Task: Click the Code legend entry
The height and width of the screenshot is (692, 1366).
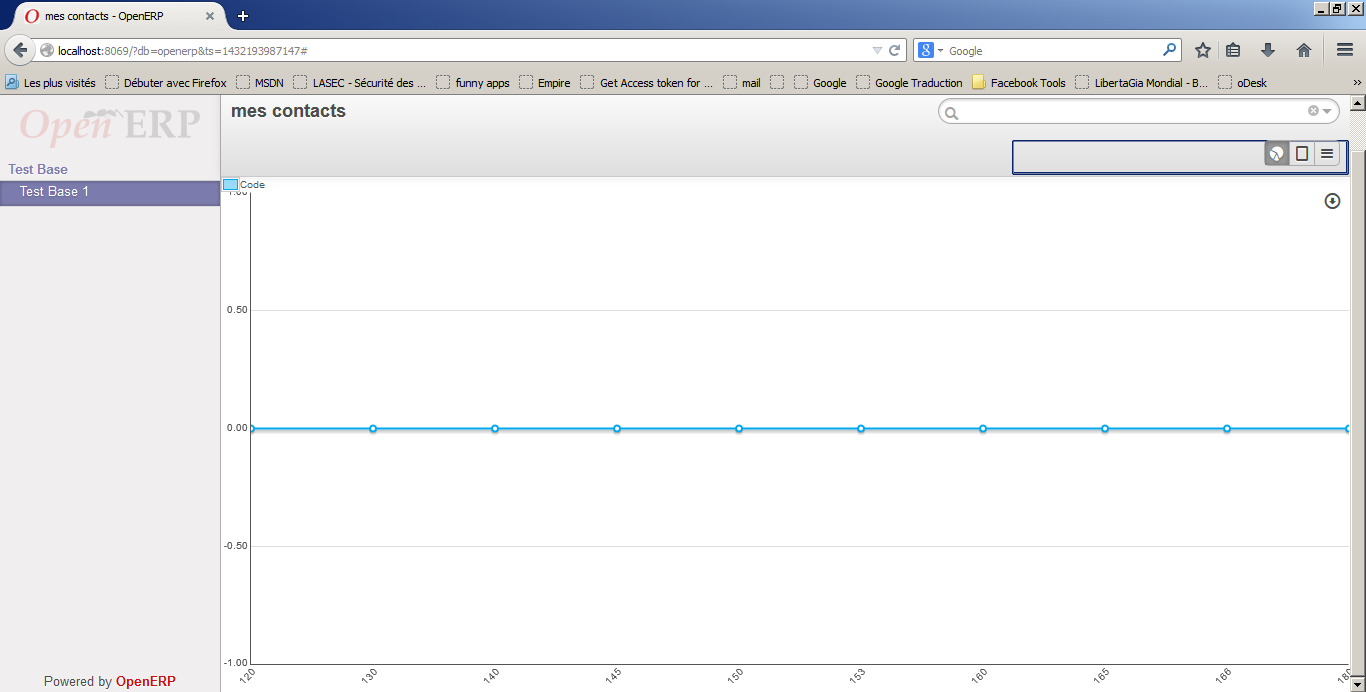Action: click(x=244, y=185)
